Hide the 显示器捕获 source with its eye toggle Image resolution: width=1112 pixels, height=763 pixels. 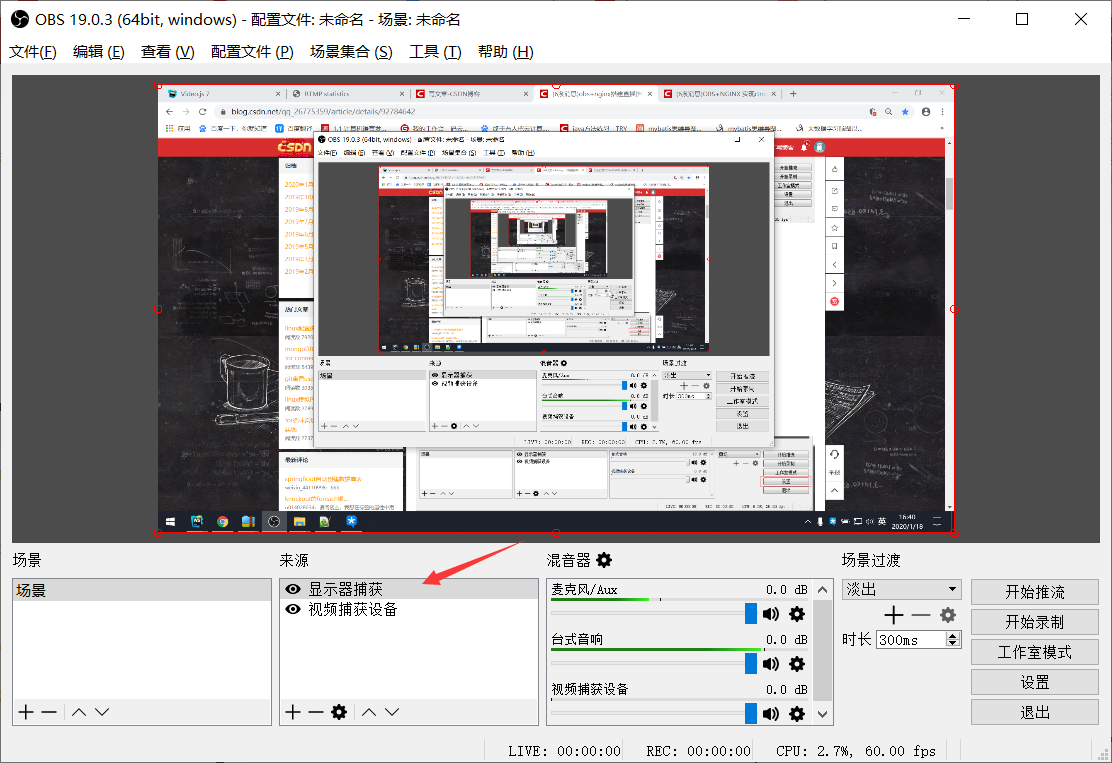pos(293,588)
